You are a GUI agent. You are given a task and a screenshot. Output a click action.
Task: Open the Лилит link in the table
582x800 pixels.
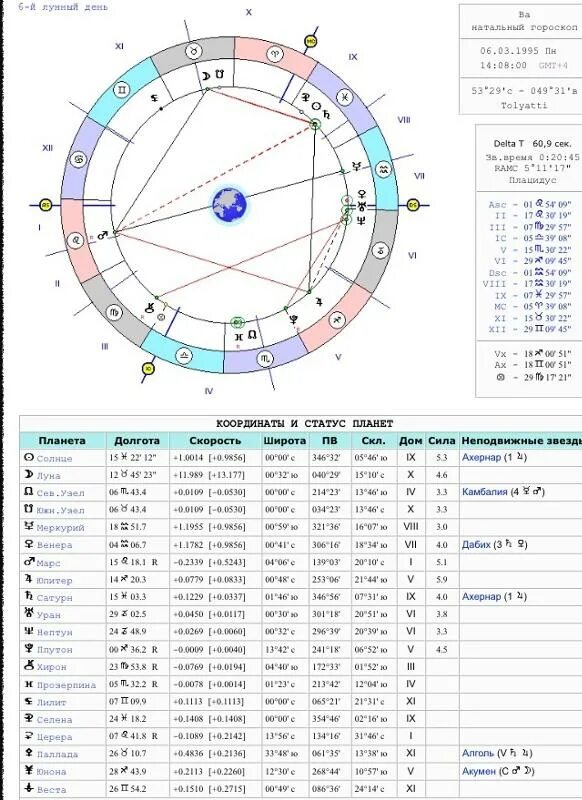pos(51,702)
